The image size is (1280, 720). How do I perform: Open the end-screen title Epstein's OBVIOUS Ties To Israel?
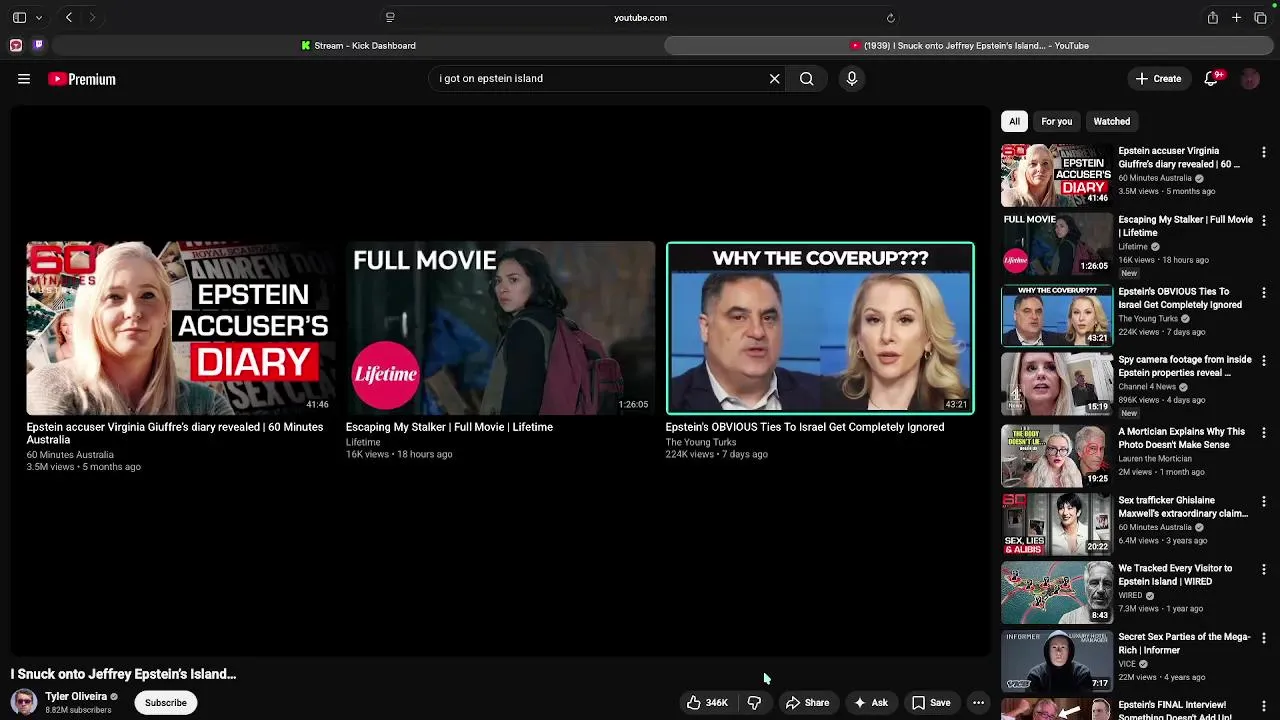[x=805, y=427]
